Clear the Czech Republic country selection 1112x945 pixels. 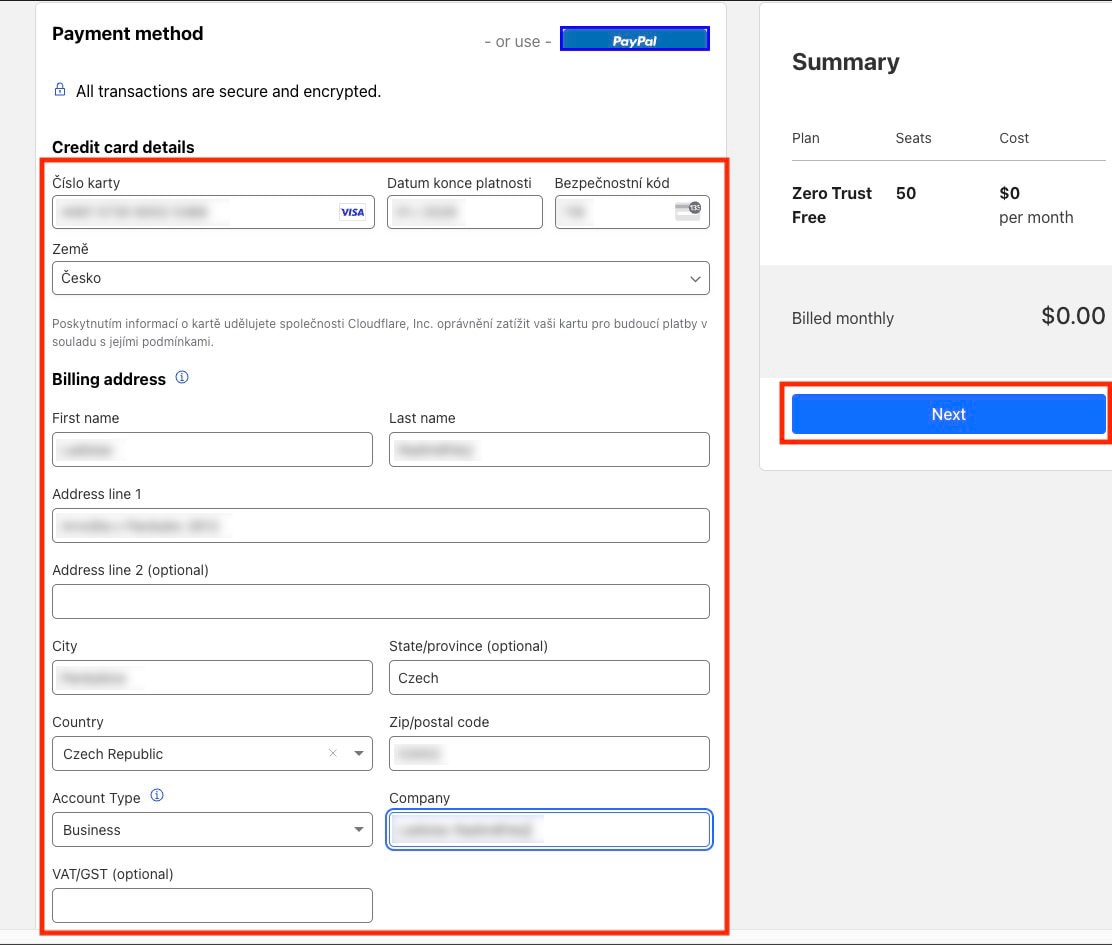[x=333, y=753]
